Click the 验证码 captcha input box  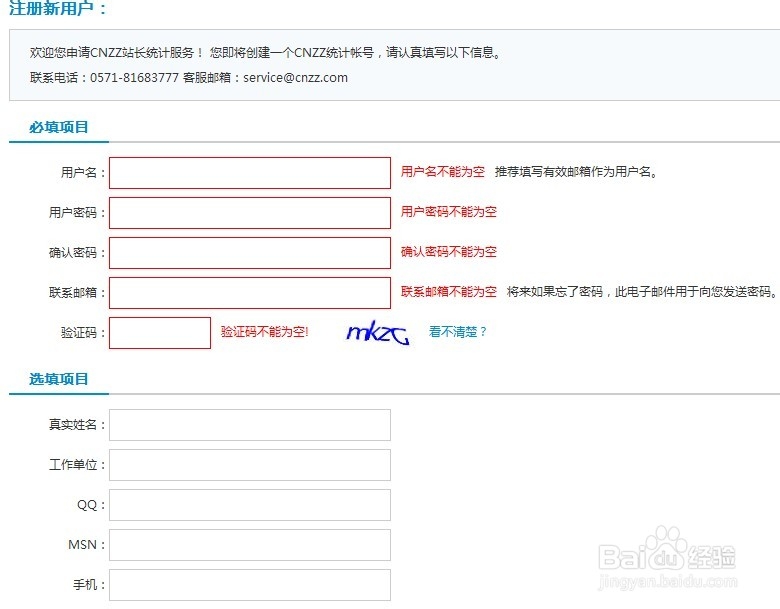pyautogui.click(x=160, y=333)
